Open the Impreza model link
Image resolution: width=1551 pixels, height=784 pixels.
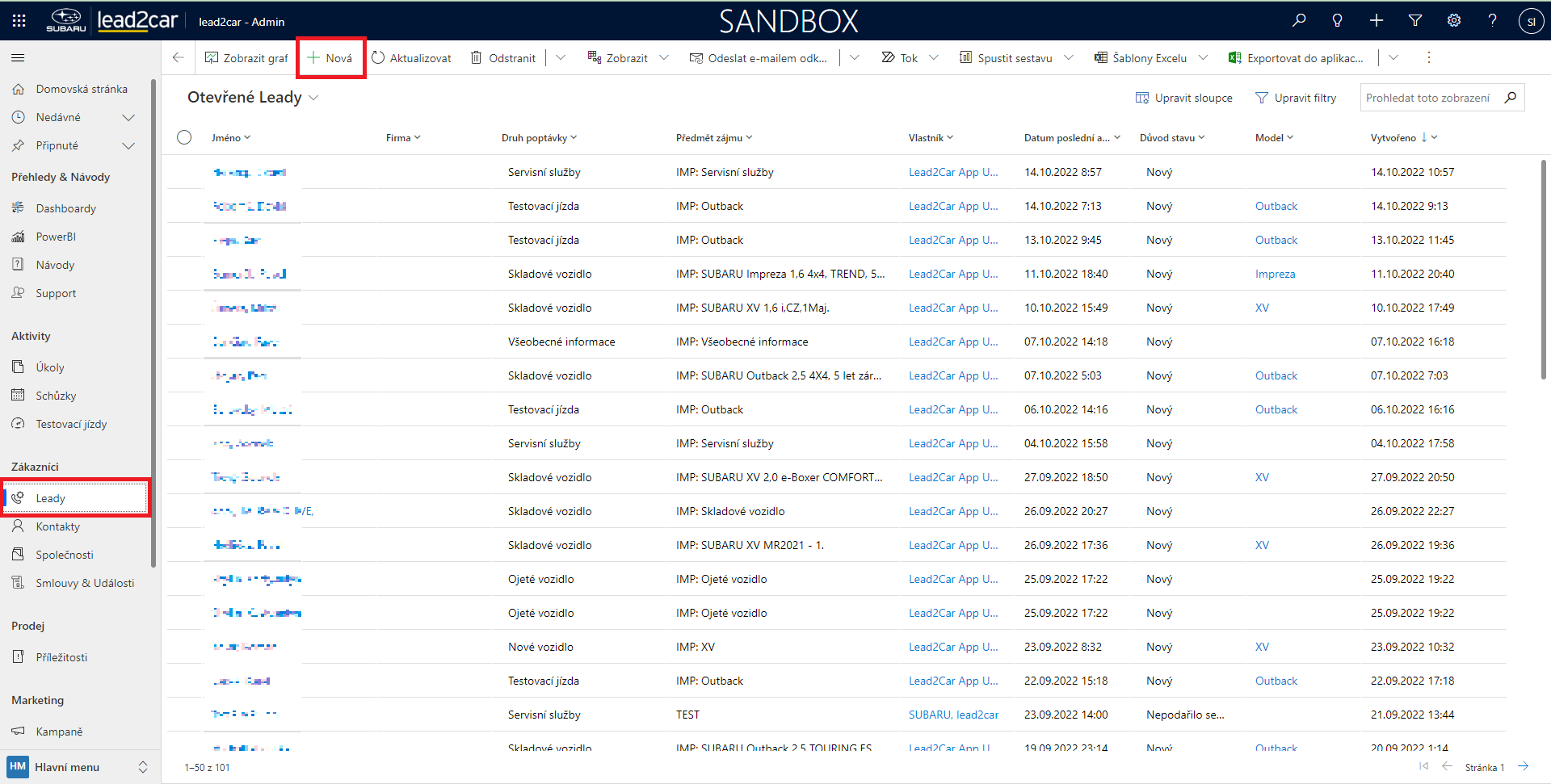[x=1275, y=275]
